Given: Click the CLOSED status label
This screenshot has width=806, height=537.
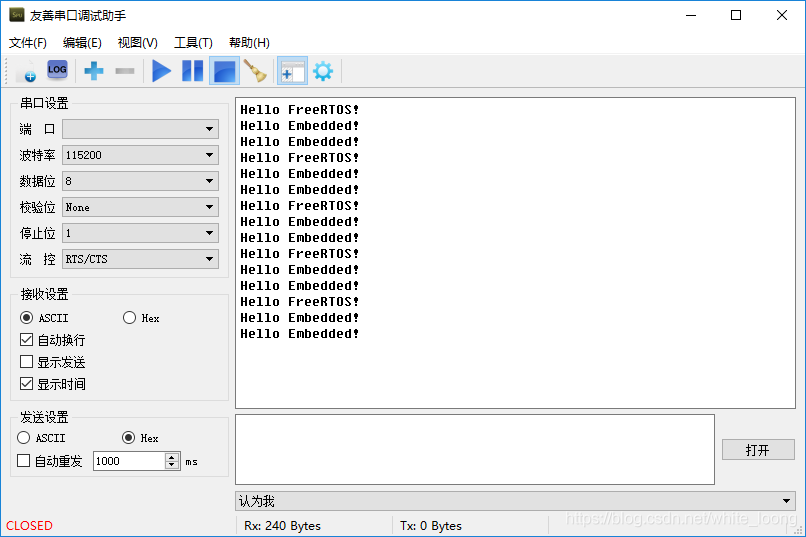Looking at the screenshot, I should pyautogui.click(x=29, y=526).
